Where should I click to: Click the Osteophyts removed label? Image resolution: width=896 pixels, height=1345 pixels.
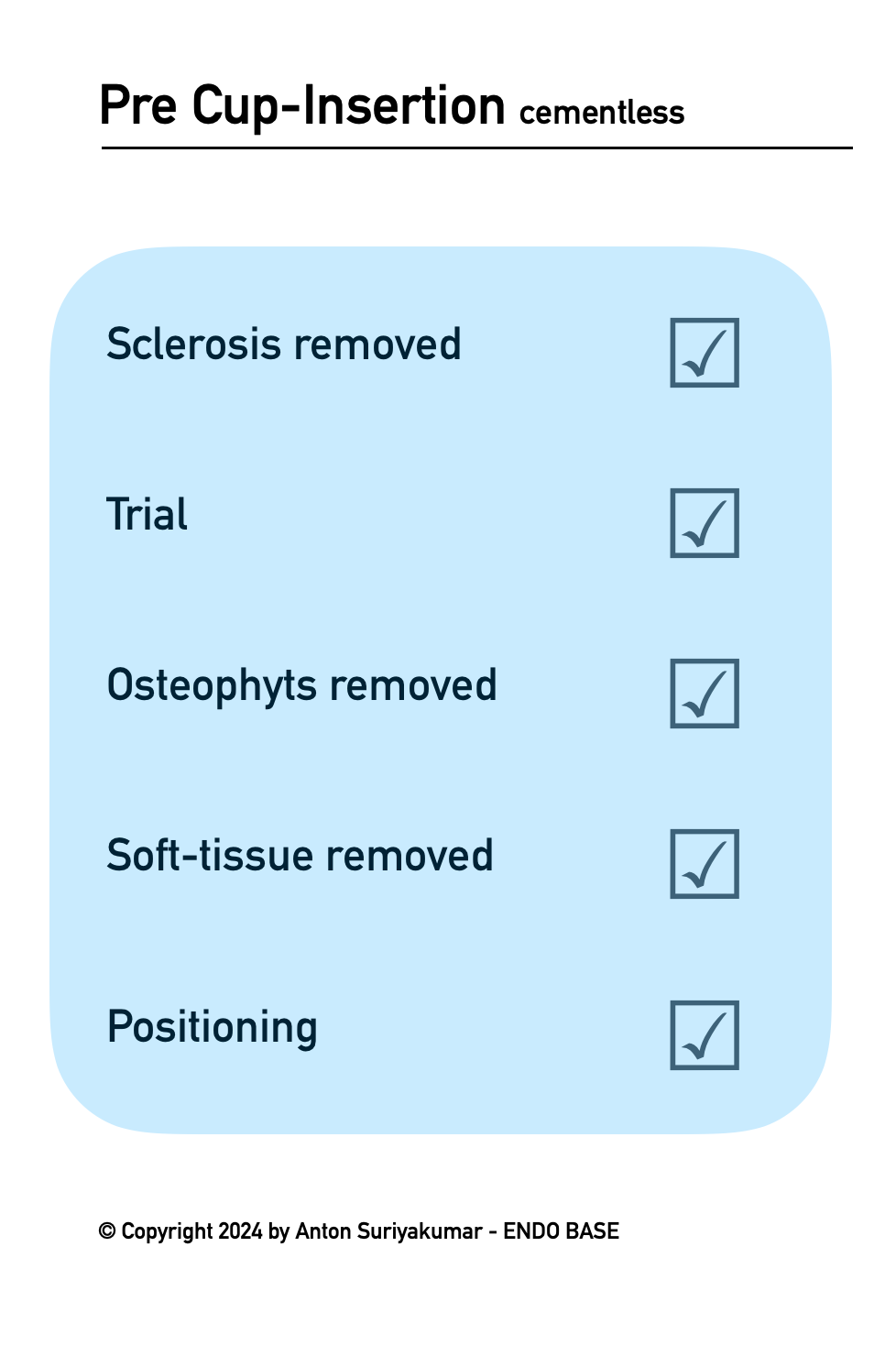pyautogui.click(x=301, y=686)
